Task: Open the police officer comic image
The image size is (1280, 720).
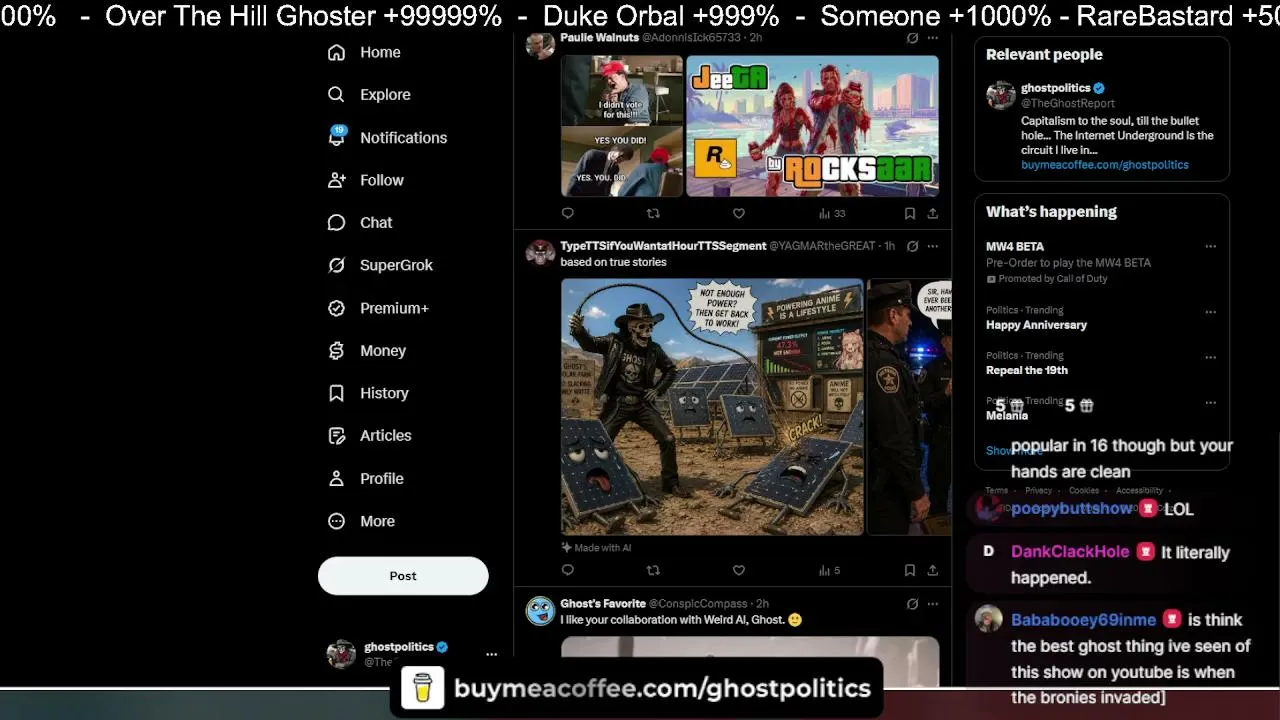Action: point(909,407)
